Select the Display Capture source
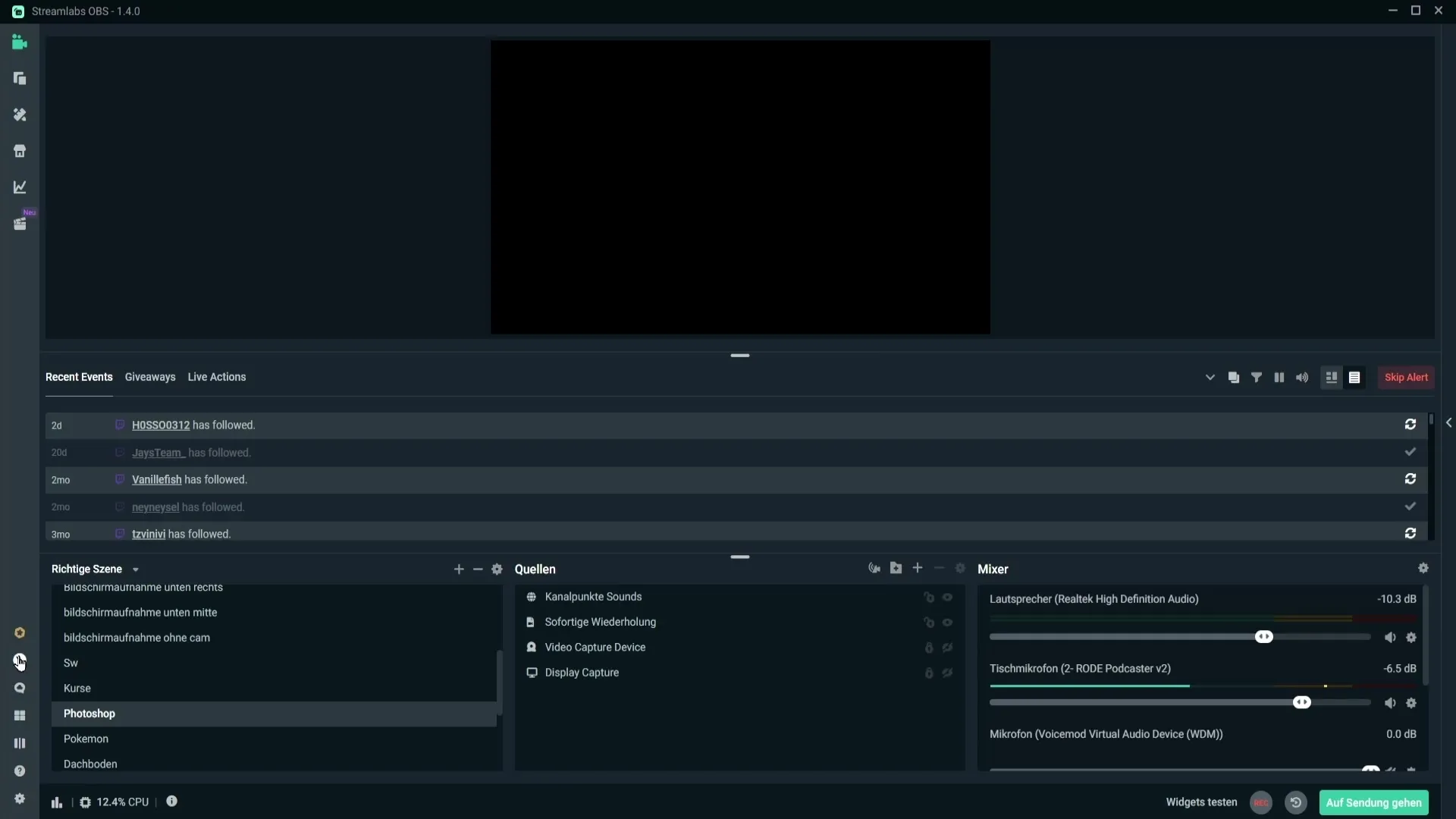 point(739,673)
